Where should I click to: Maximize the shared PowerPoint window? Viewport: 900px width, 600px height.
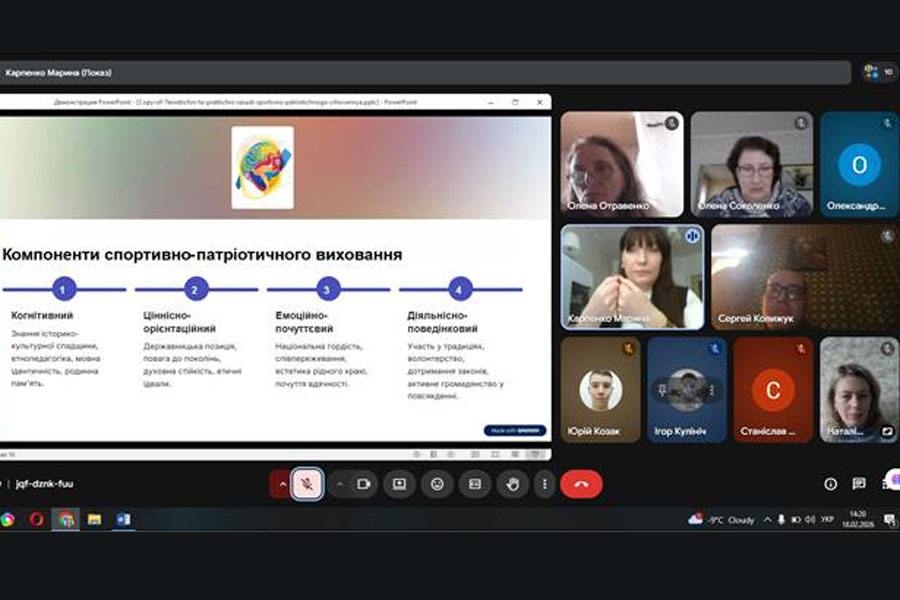pos(515,102)
